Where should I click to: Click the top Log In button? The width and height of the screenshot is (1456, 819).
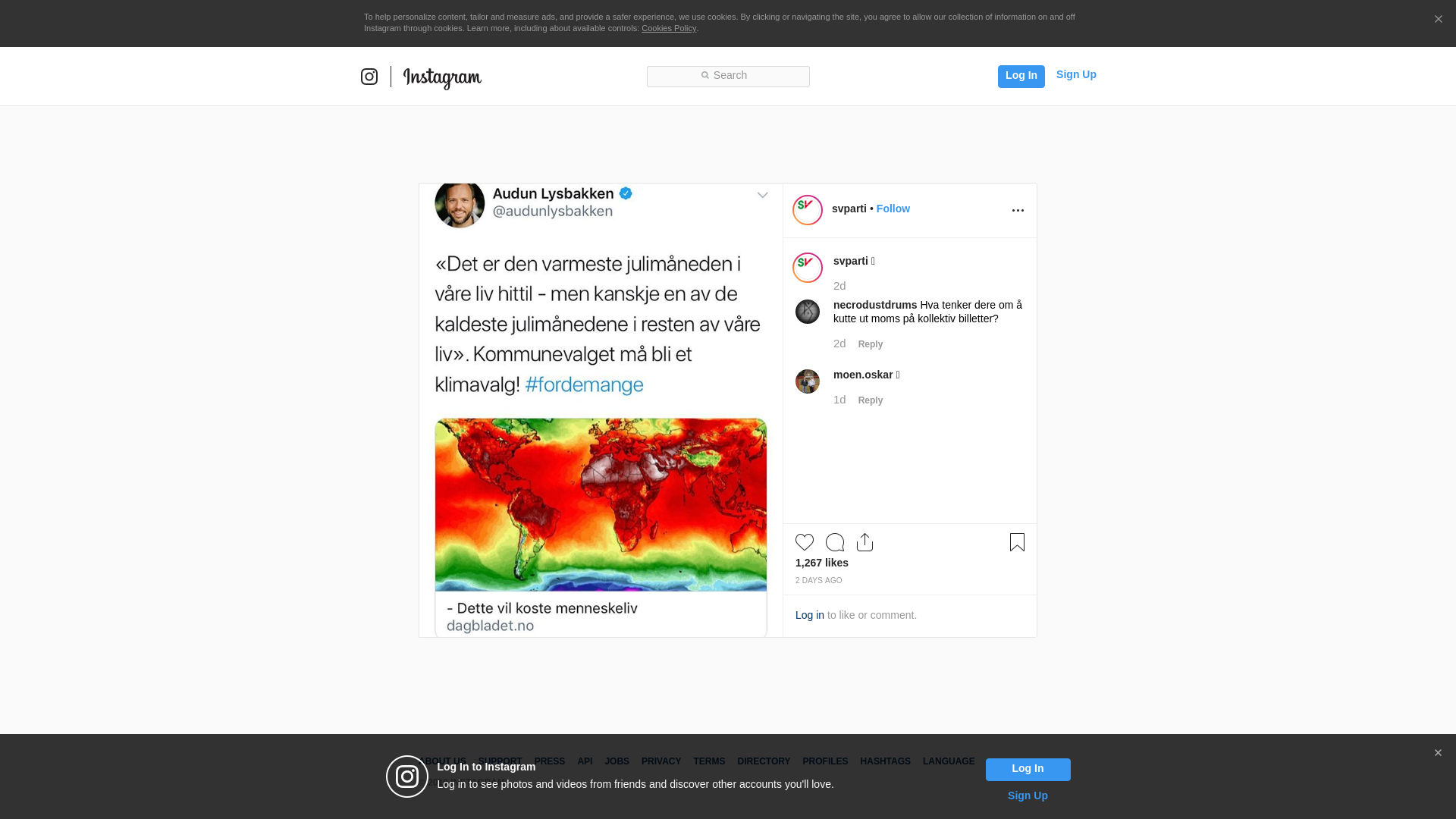1021,76
